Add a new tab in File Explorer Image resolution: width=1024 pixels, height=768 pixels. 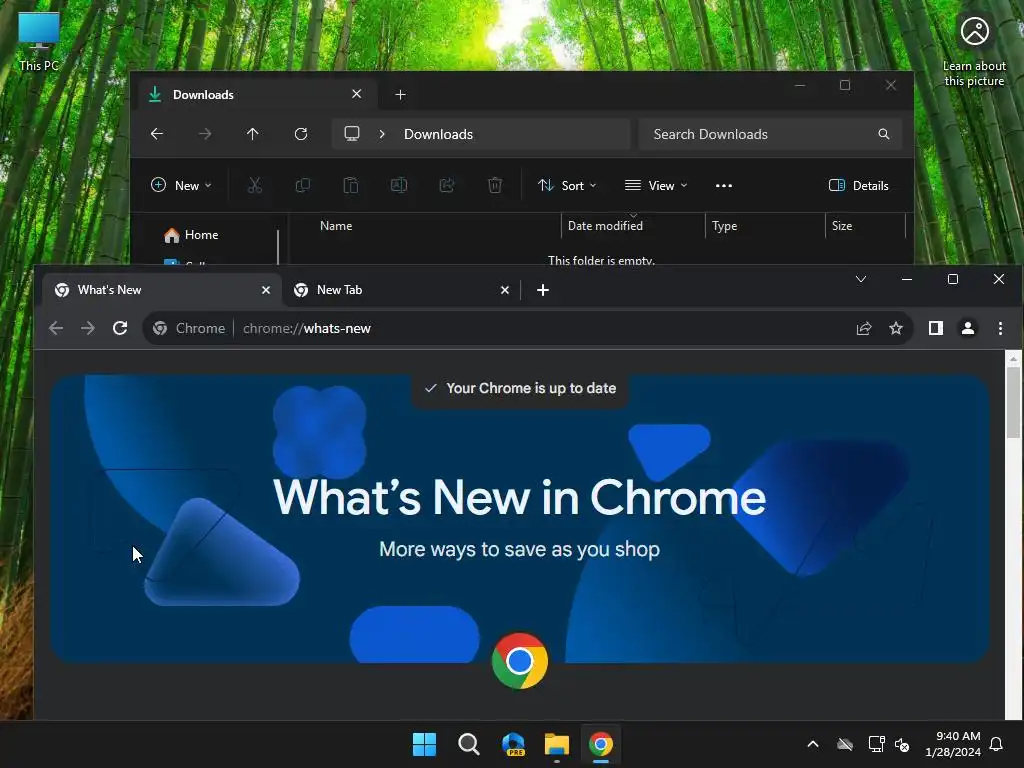click(400, 95)
